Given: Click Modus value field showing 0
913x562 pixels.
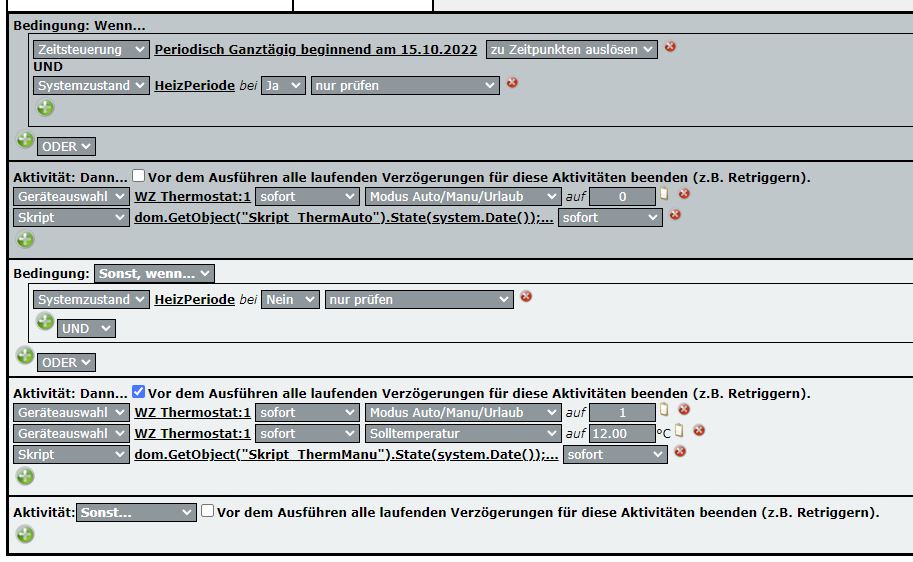Looking at the screenshot, I should 622,197.
